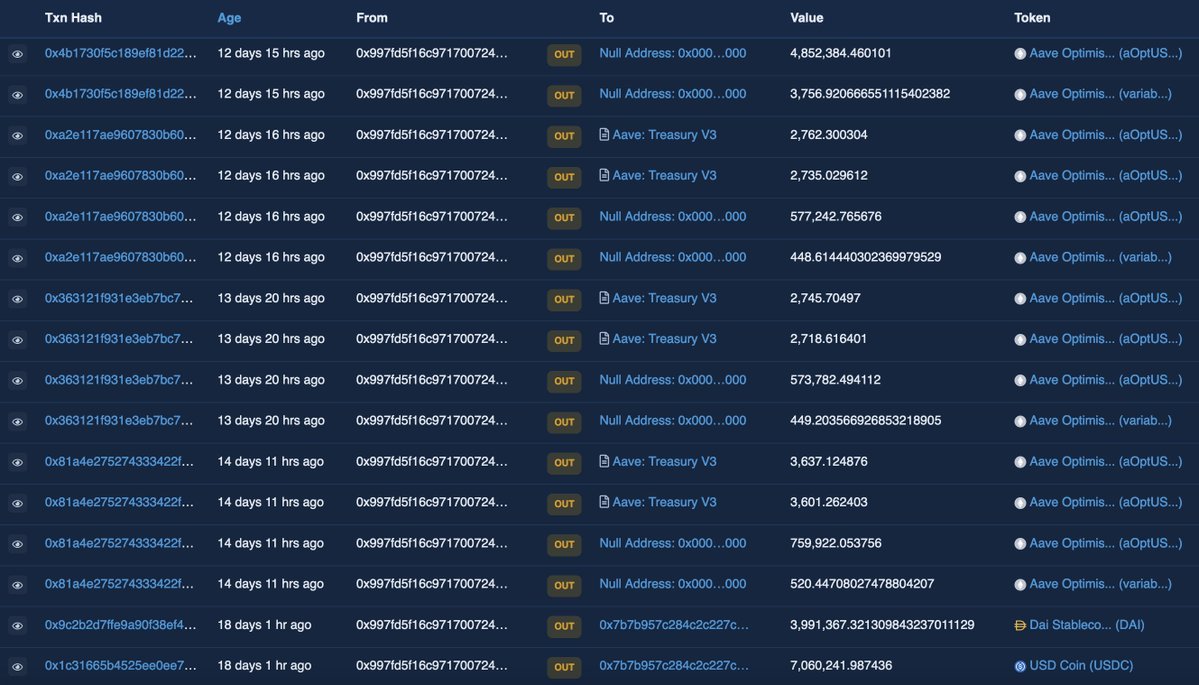Viewport: 1199px width, 685px height.
Task: Open txn hash 0x9c2b2d7ffe9a90f38ef4
Action: (120, 625)
